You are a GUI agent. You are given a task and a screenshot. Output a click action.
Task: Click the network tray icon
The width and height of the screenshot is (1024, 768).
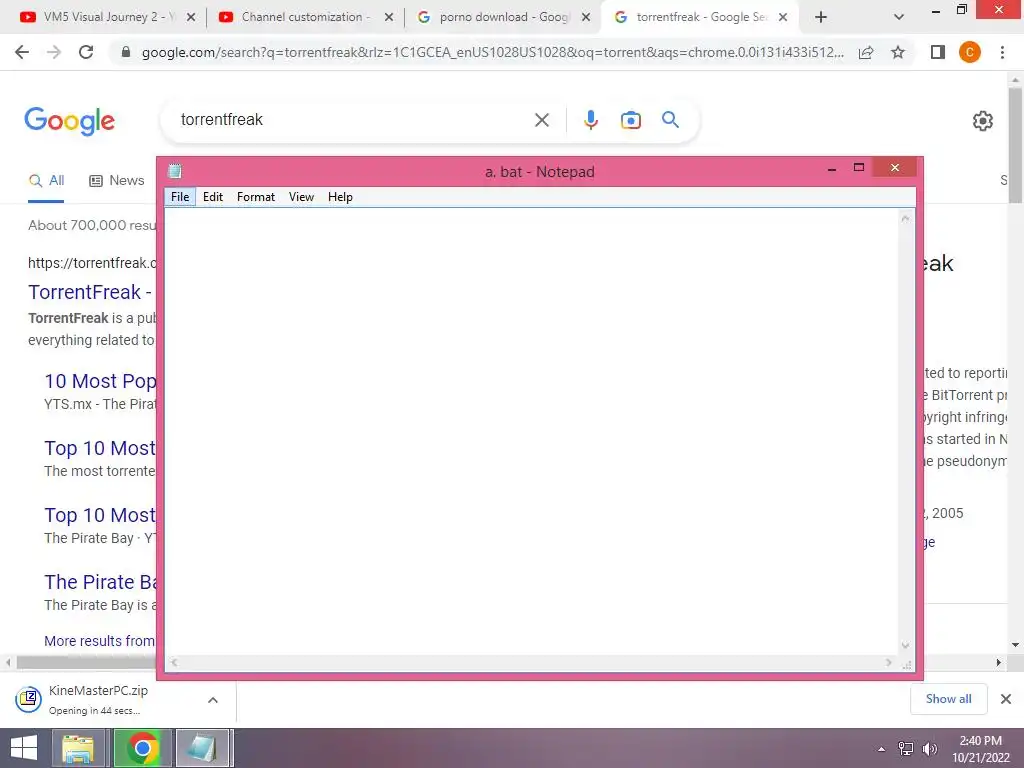coord(906,749)
